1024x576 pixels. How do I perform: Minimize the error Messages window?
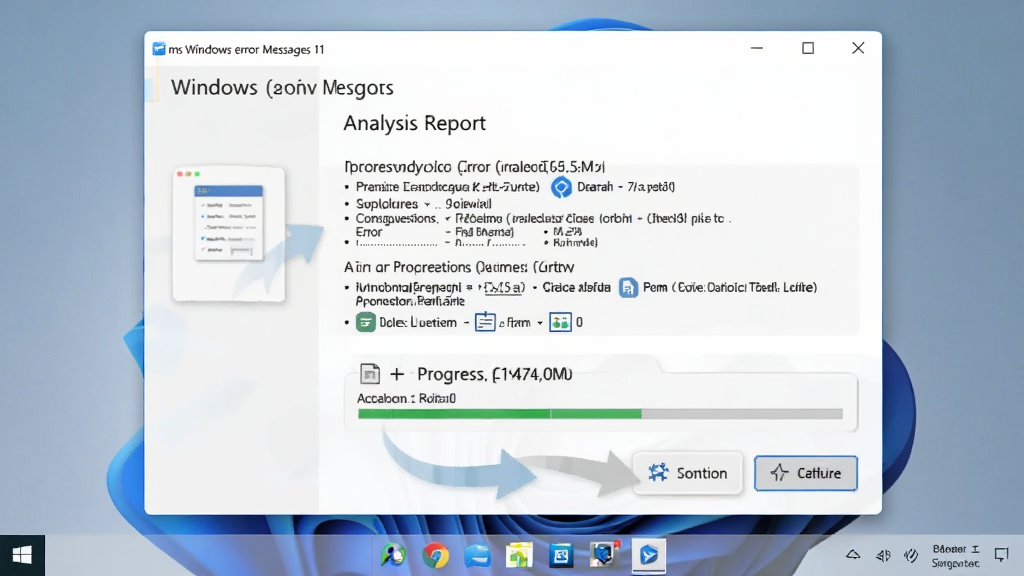tap(757, 48)
